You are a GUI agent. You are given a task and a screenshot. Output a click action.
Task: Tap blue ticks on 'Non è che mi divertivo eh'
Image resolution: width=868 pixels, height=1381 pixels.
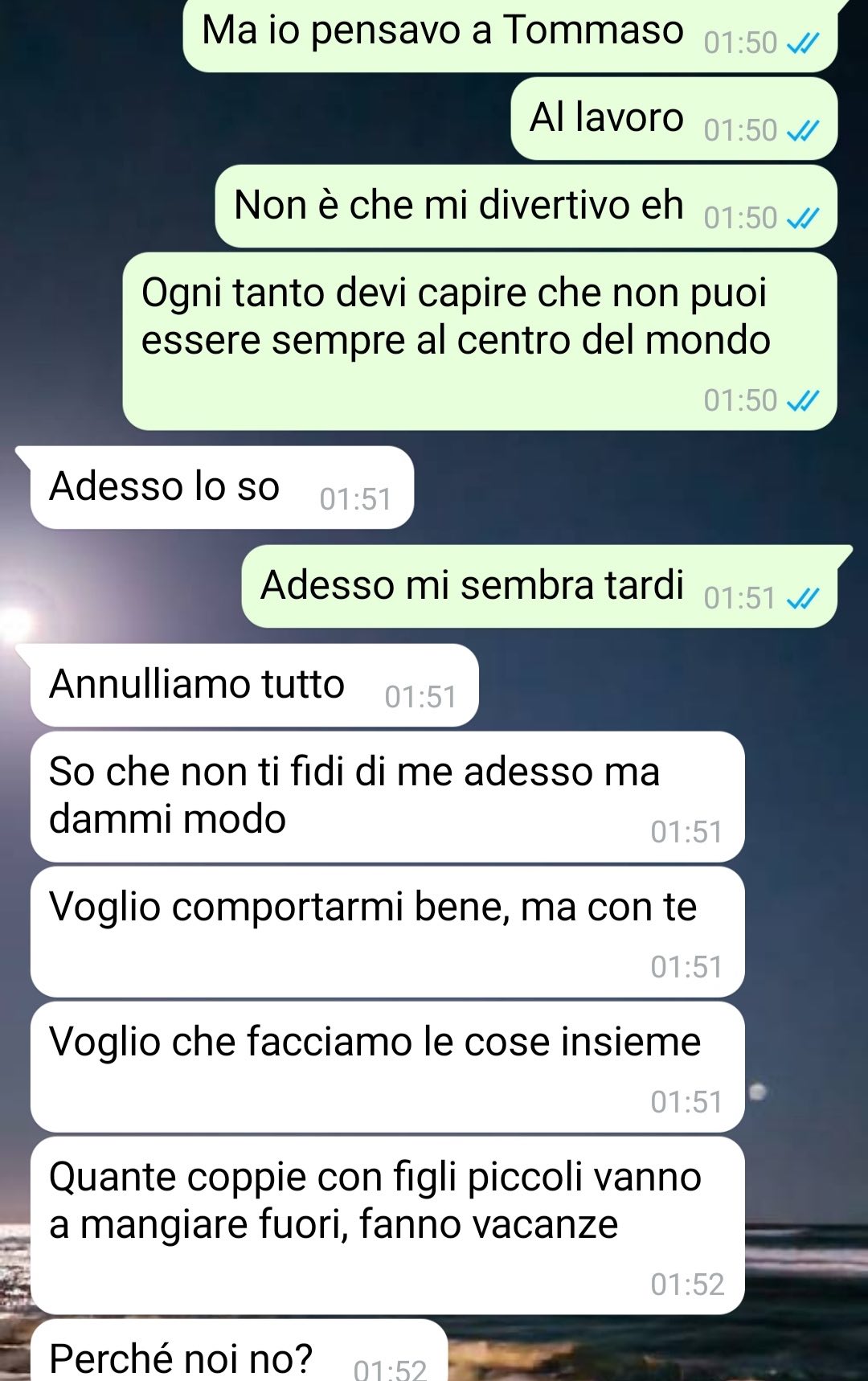pos(803,218)
